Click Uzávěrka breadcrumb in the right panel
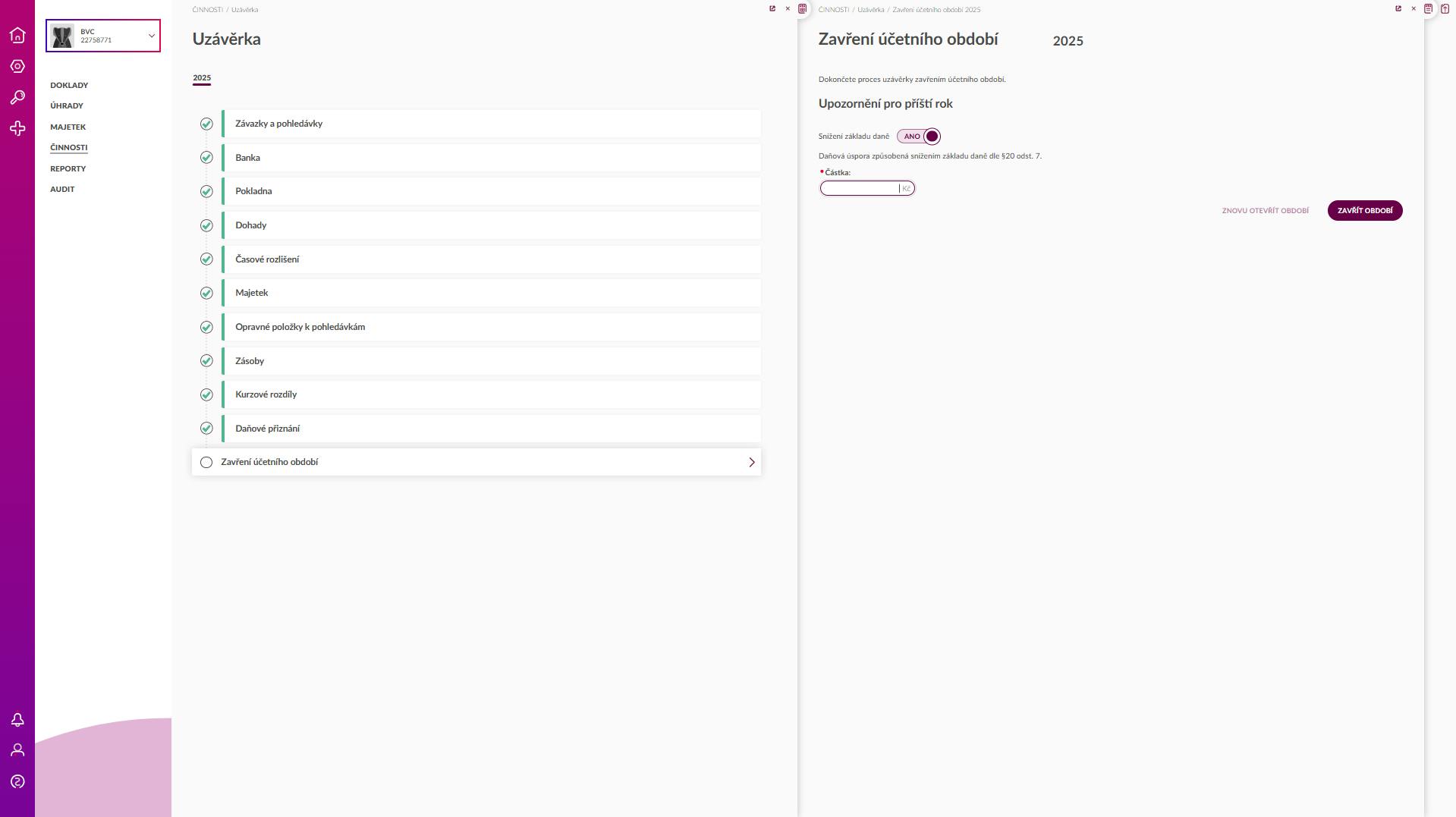 (x=871, y=10)
